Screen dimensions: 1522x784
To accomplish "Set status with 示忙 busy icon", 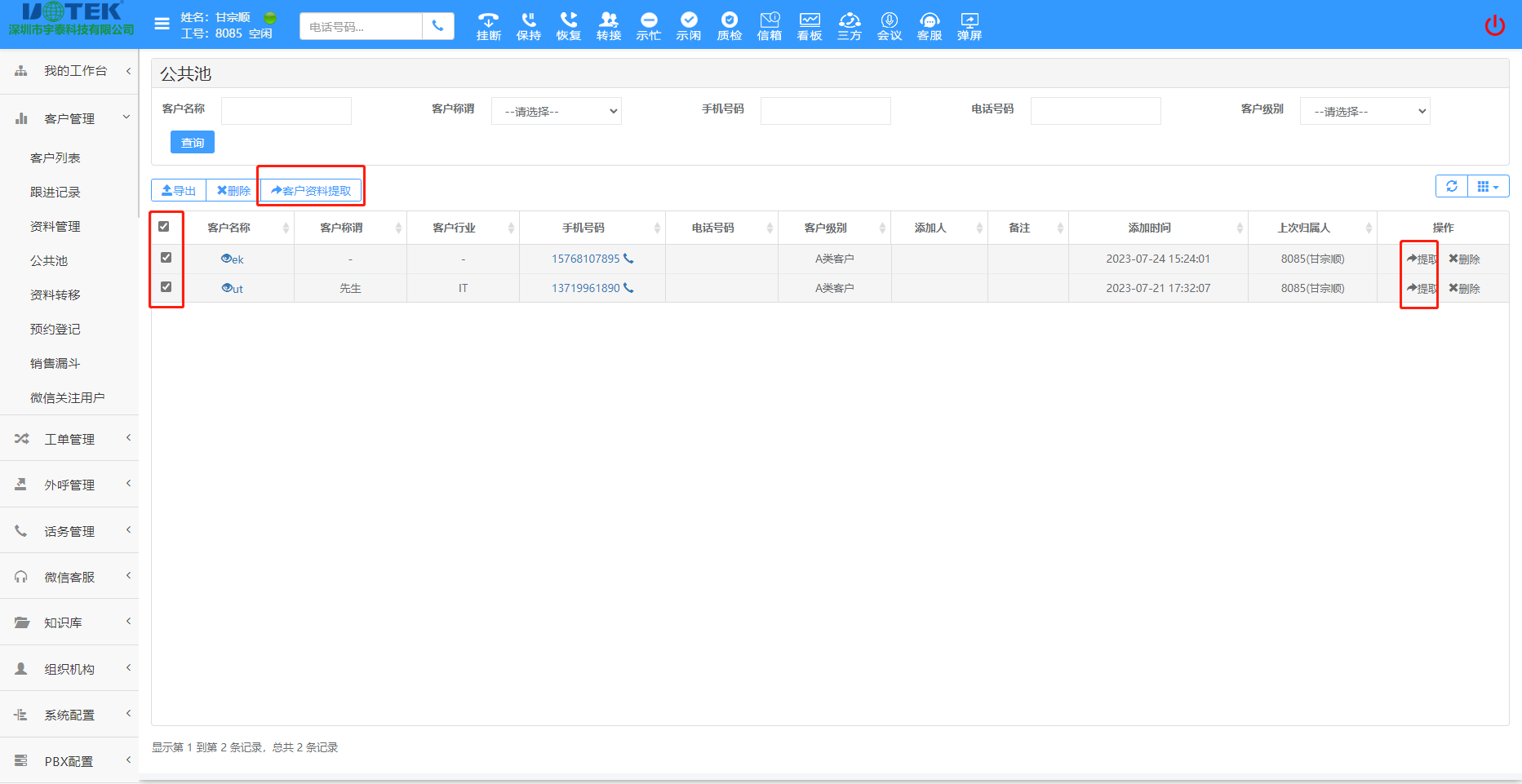I will click(648, 25).
